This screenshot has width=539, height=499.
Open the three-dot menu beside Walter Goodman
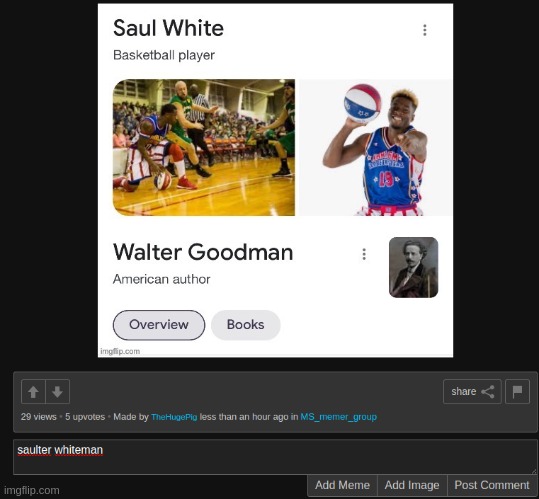[364, 254]
